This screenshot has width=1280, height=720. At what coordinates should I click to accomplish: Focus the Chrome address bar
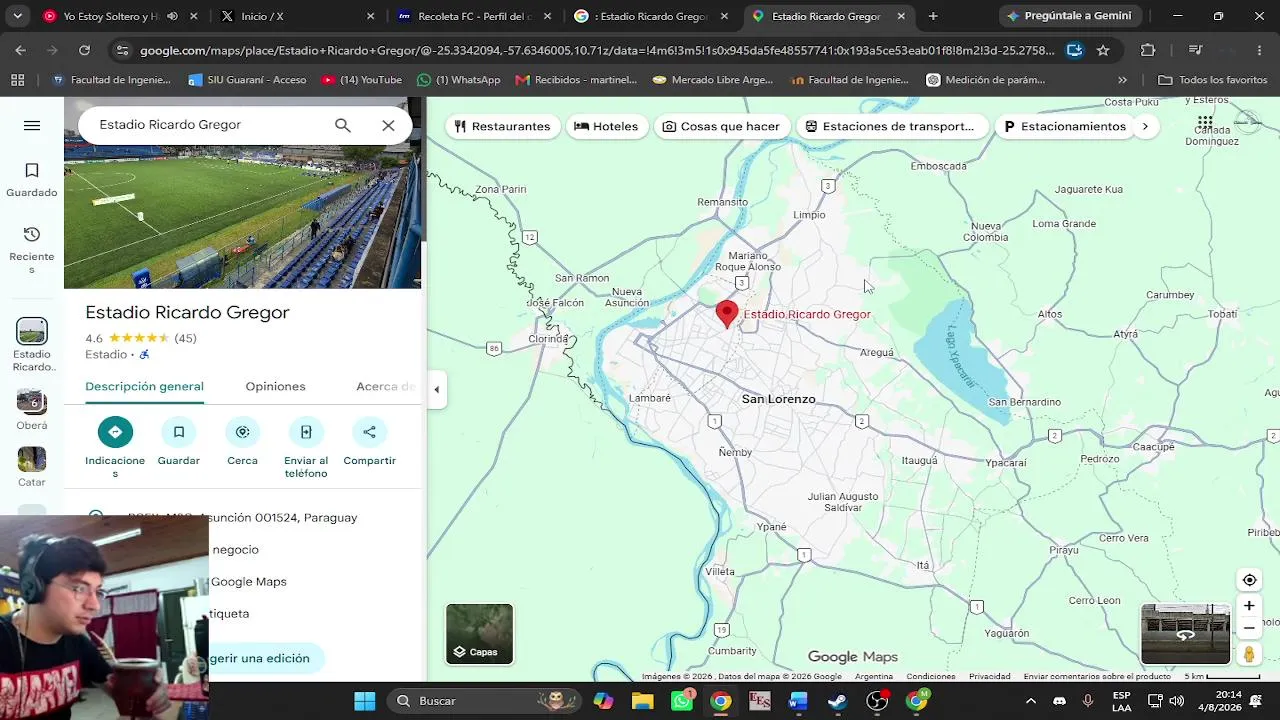[x=597, y=50]
